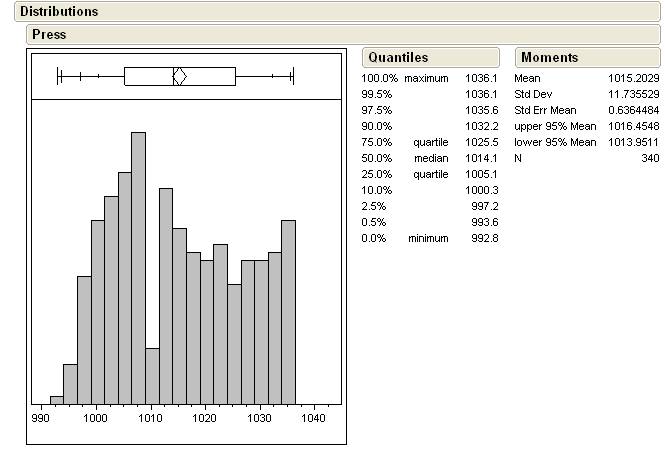Click the mean diamond in the box plot
Screen dimensions: 665x452
tap(180, 76)
